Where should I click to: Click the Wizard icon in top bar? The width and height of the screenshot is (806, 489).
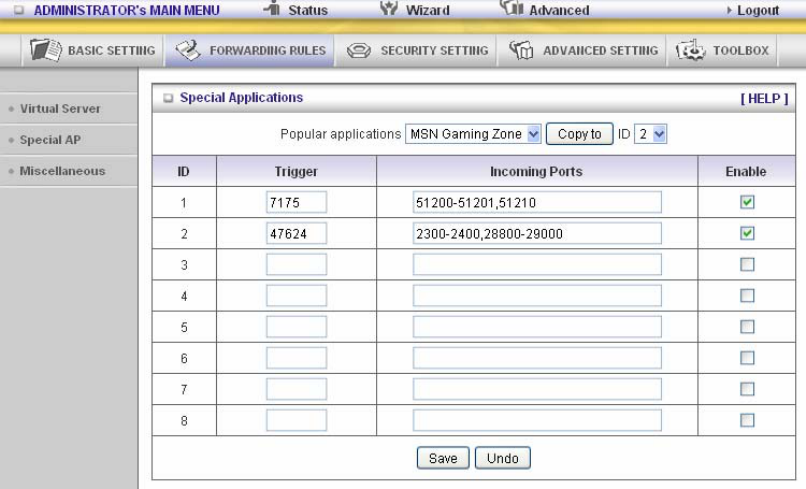pos(389,7)
